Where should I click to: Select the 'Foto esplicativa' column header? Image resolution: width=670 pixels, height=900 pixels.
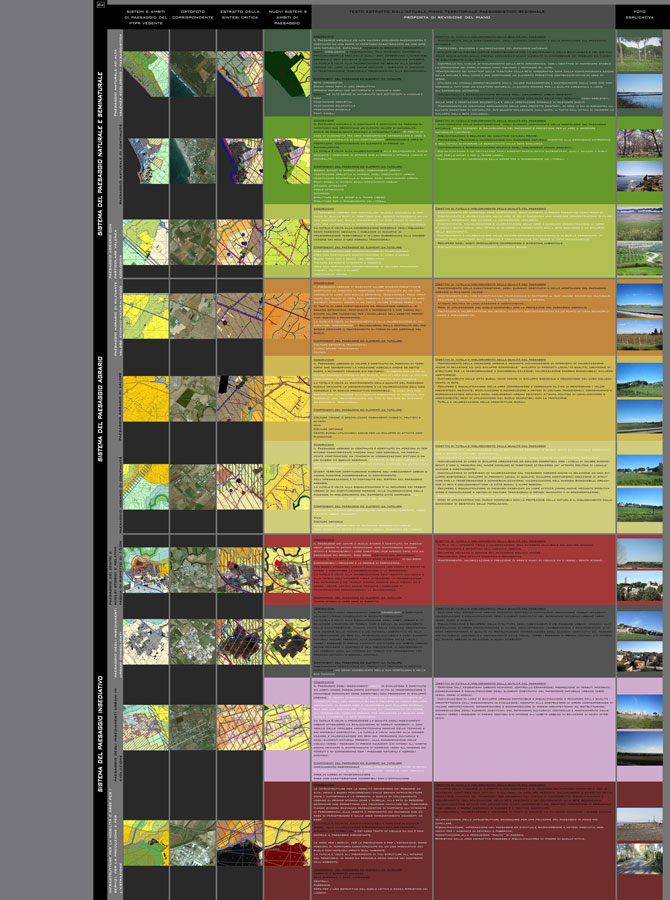pyautogui.click(x=639, y=16)
